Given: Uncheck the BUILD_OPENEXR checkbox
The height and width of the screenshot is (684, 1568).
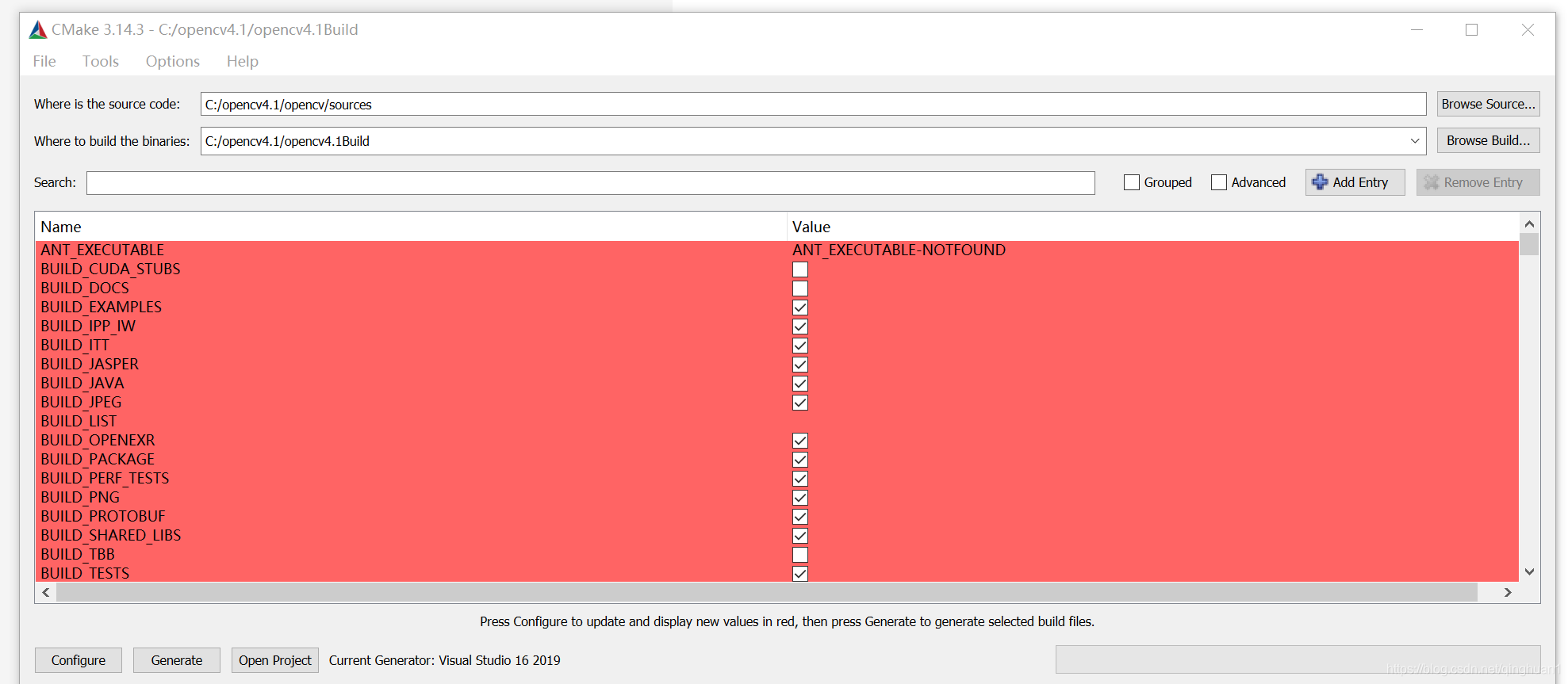Looking at the screenshot, I should (800, 441).
